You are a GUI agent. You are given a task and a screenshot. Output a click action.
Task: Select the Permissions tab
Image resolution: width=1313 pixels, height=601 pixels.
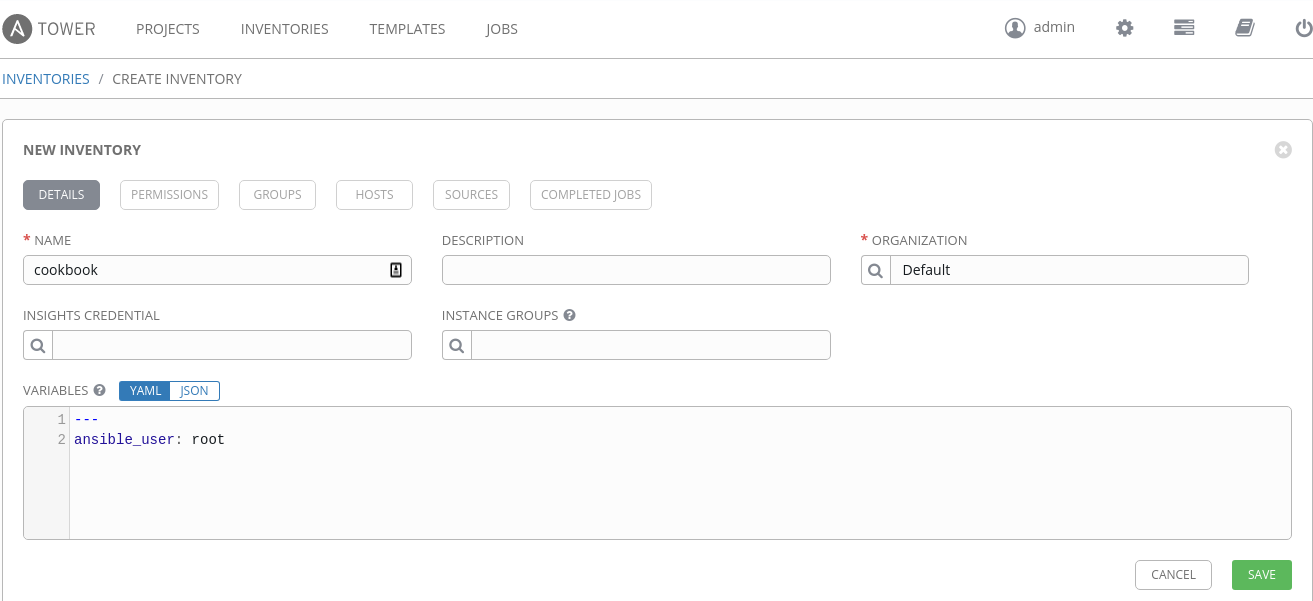click(x=169, y=195)
